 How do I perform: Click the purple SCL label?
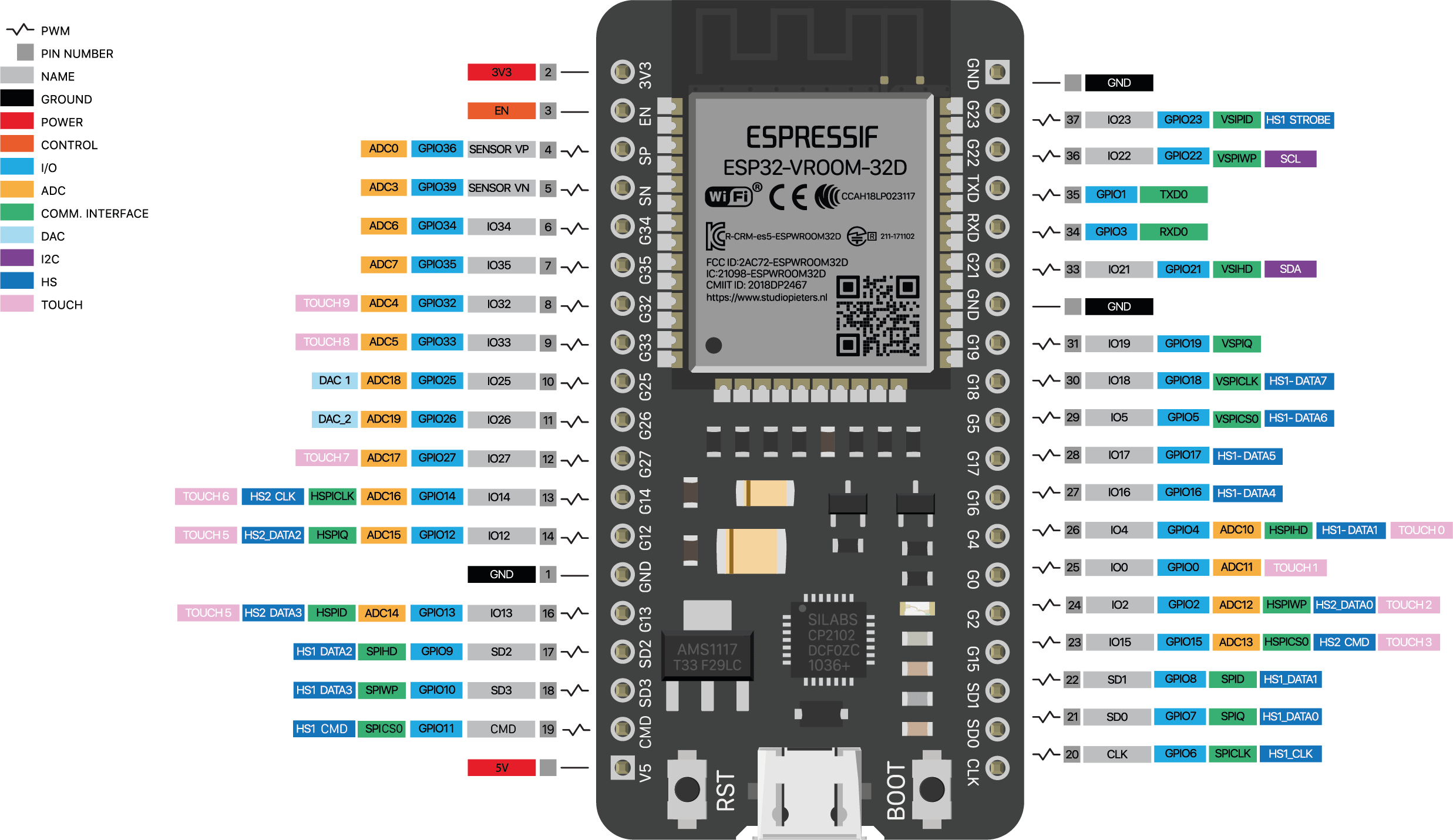[x=1290, y=158]
